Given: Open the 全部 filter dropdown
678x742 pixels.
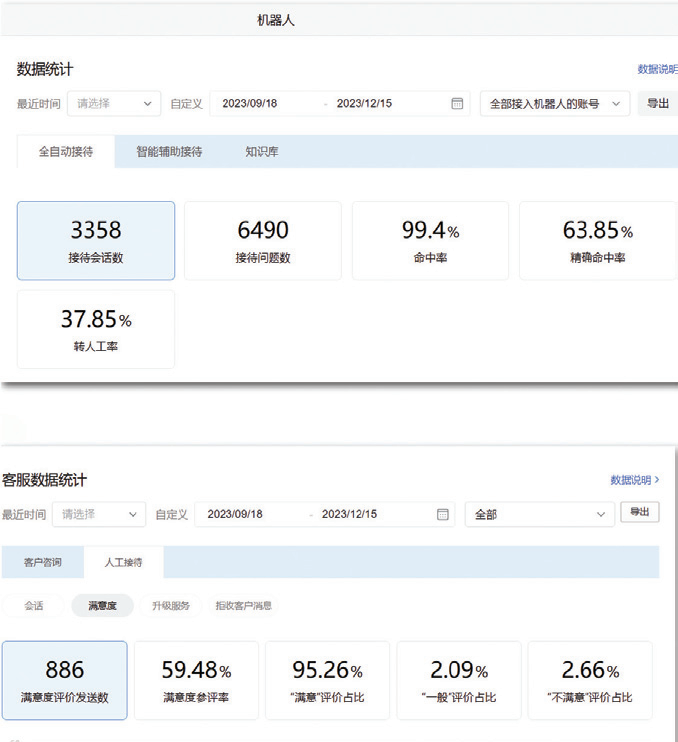Looking at the screenshot, I should coord(539,514).
